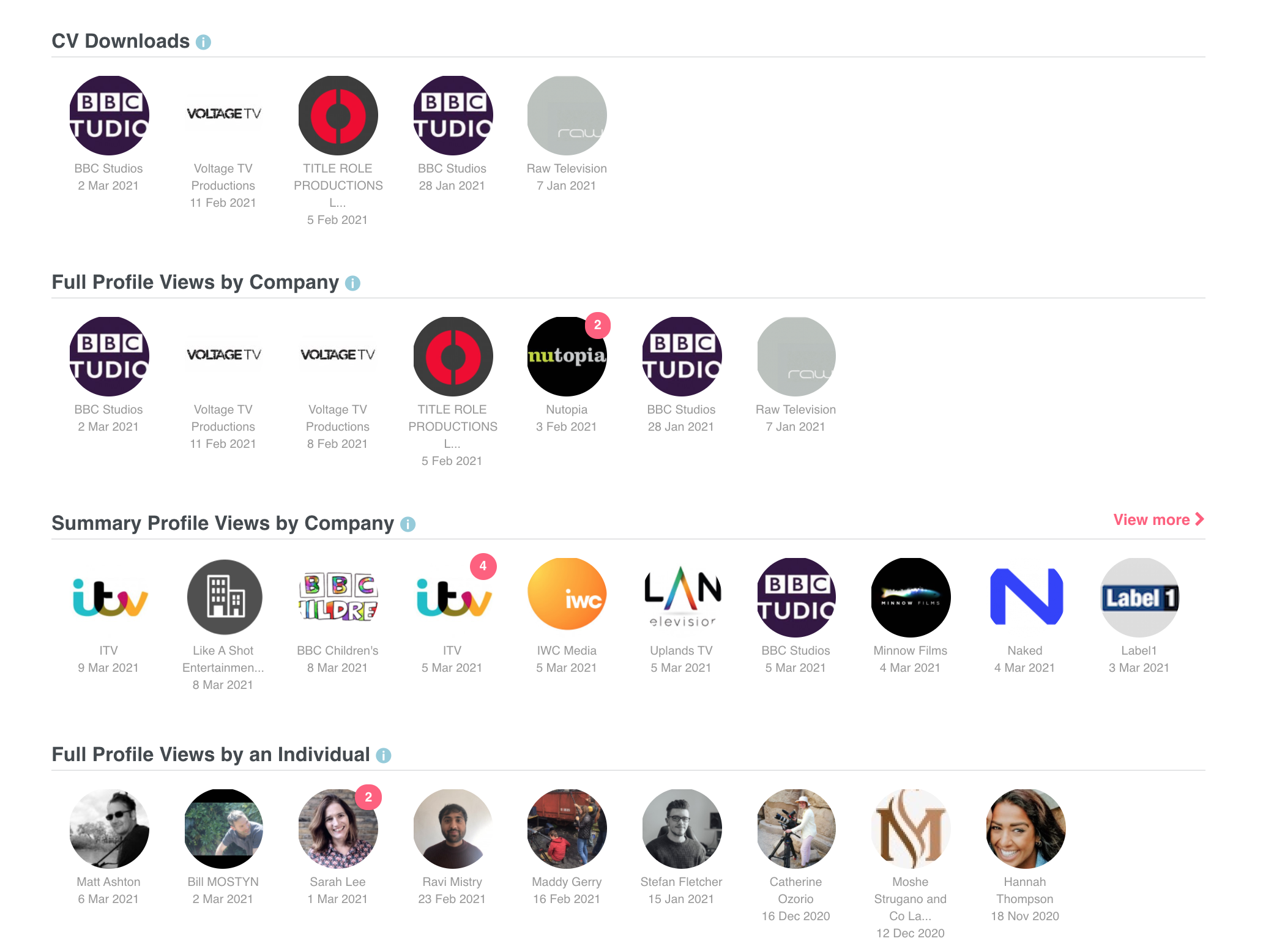Screen dimensions: 1263x952
Task: Open Moshe Strugano and Co logo thumbnail
Action: (911, 829)
